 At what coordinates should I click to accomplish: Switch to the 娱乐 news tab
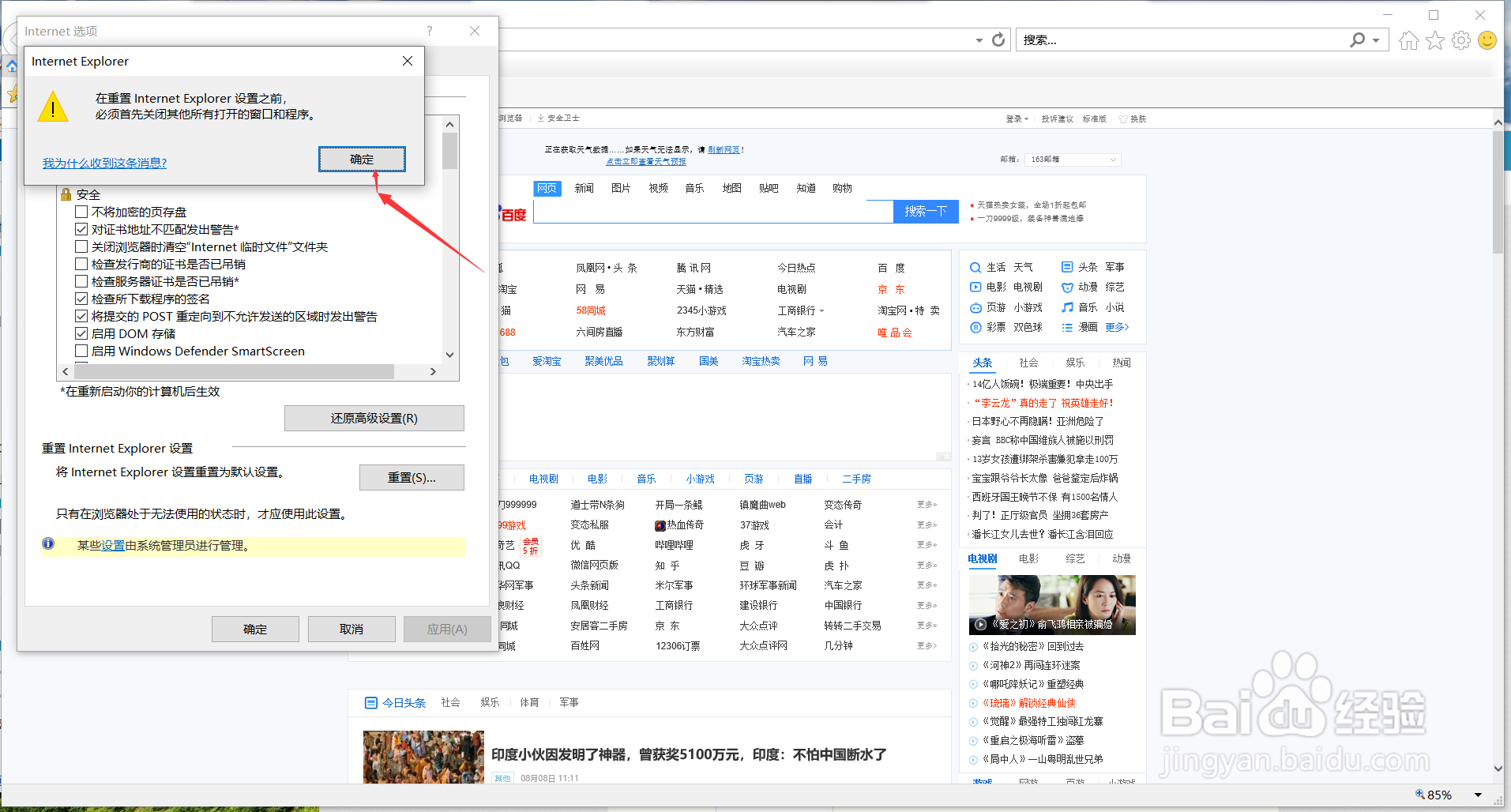pos(1075,363)
